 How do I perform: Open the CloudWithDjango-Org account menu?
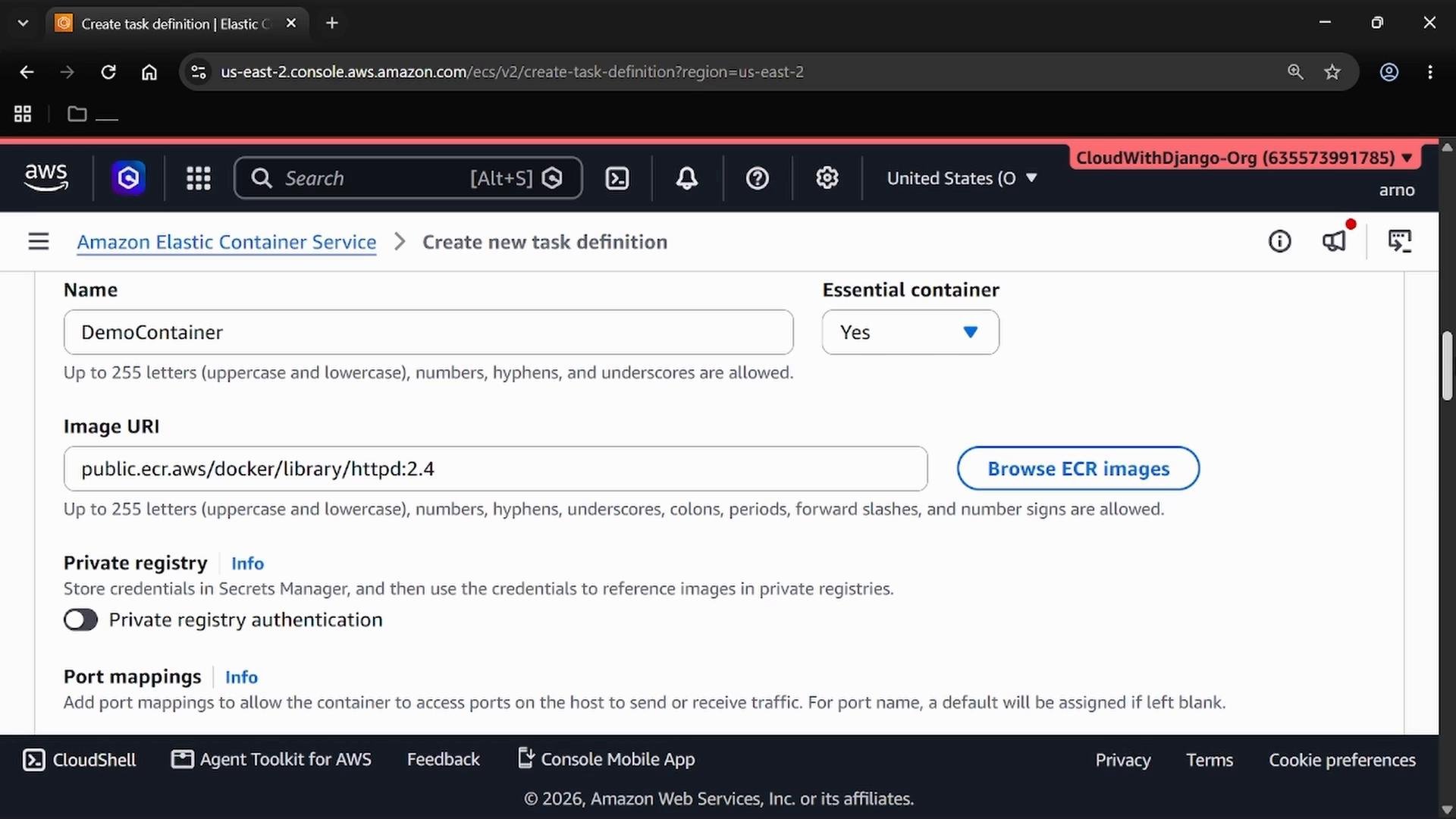pyautogui.click(x=1244, y=158)
